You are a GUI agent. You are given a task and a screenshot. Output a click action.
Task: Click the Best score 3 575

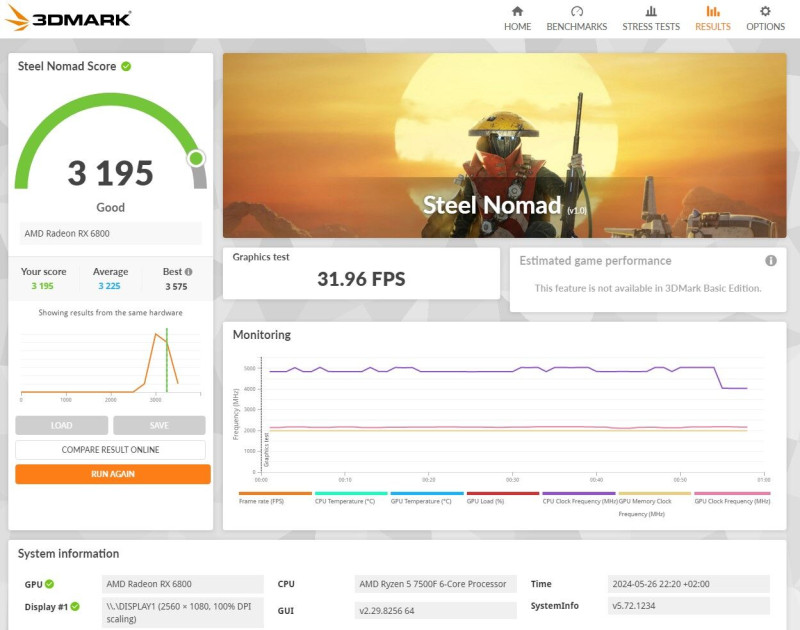click(176, 287)
